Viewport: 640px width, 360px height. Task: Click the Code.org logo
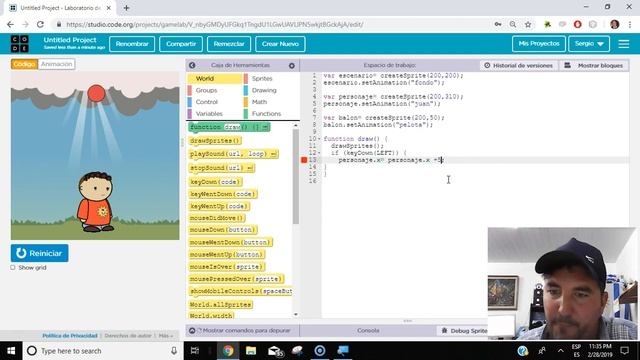click(x=20, y=44)
